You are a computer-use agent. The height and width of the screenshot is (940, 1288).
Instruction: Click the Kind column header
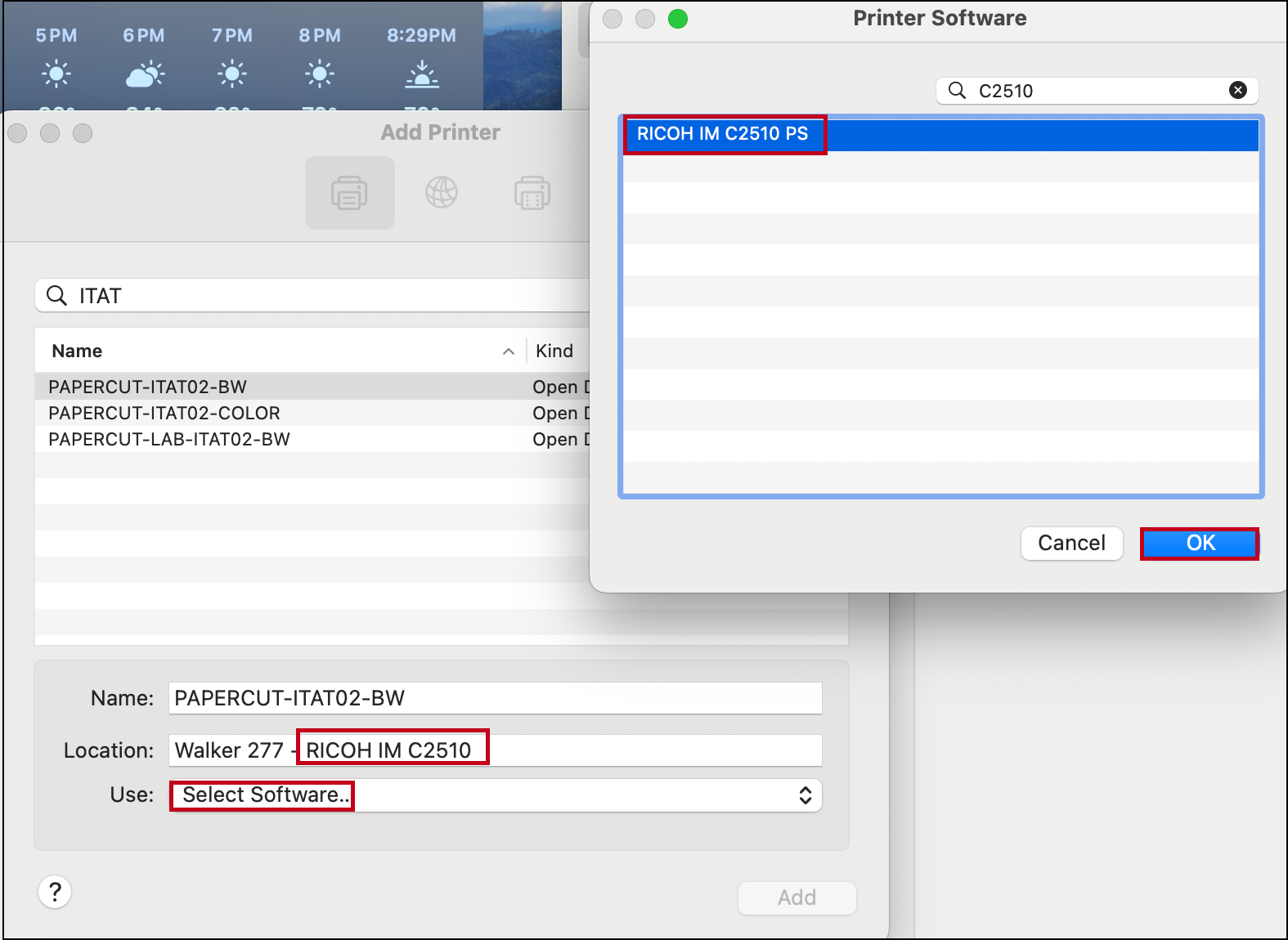coord(555,351)
